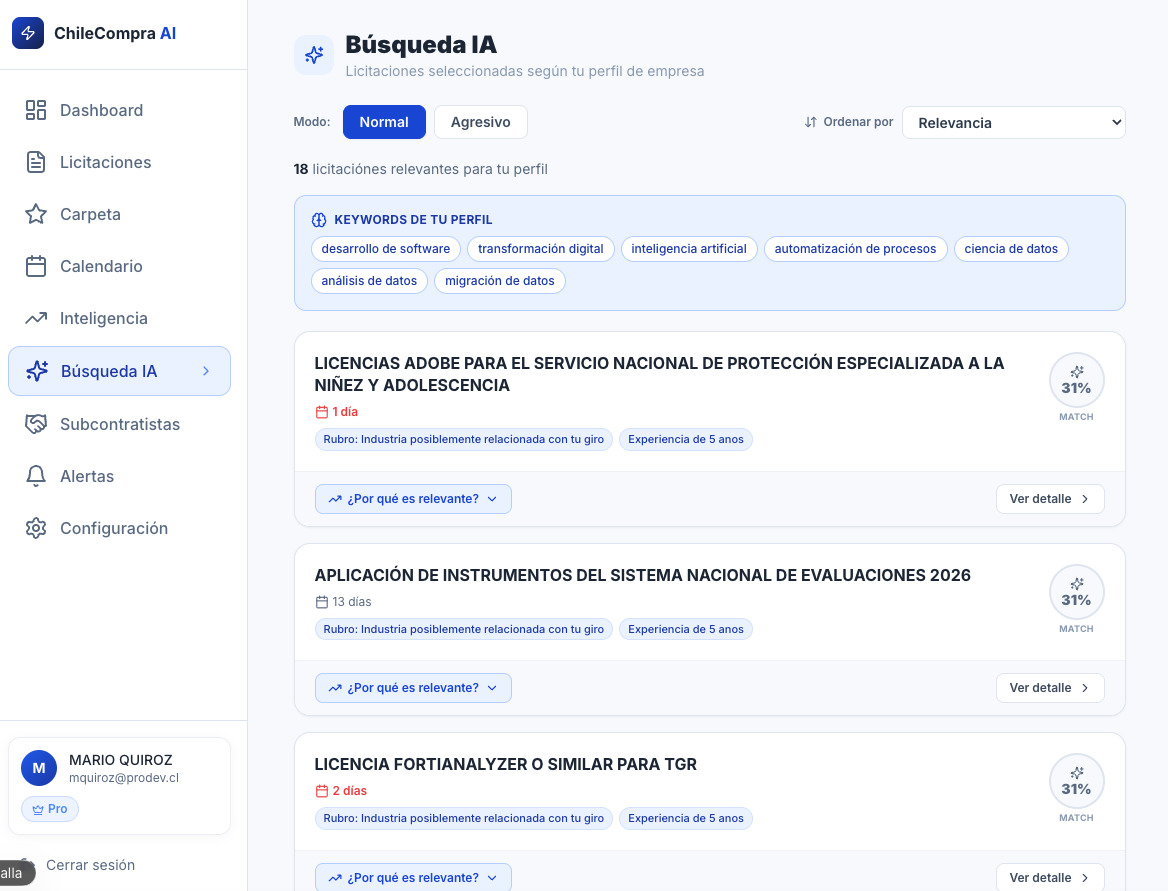1168x891 pixels.
Task: Click the Configuración gear icon
Action: [36, 528]
